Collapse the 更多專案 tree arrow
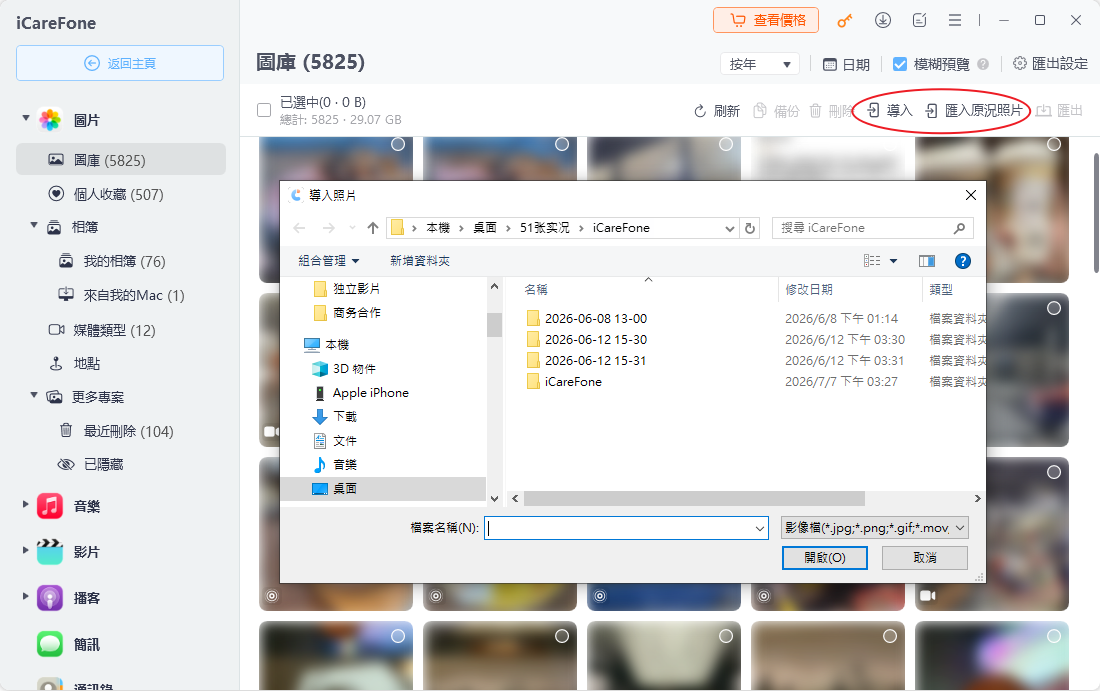Image resolution: width=1100 pixels, height=691 pixels. (x=34, y=395)
